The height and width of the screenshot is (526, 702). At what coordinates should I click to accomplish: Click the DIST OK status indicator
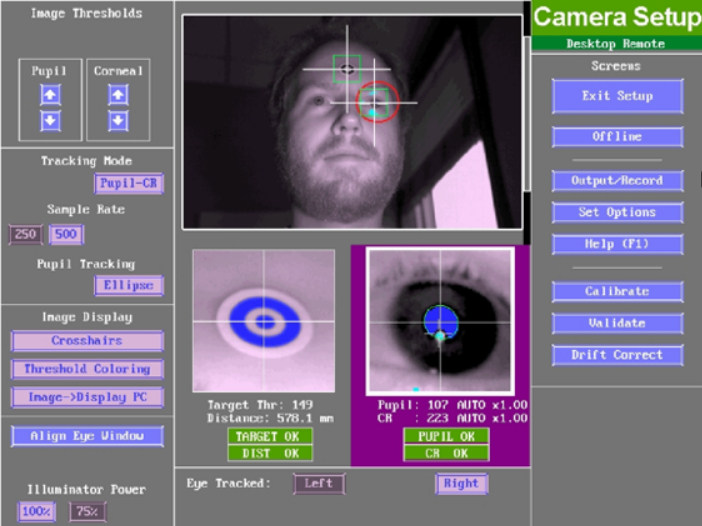click(270, 453)
